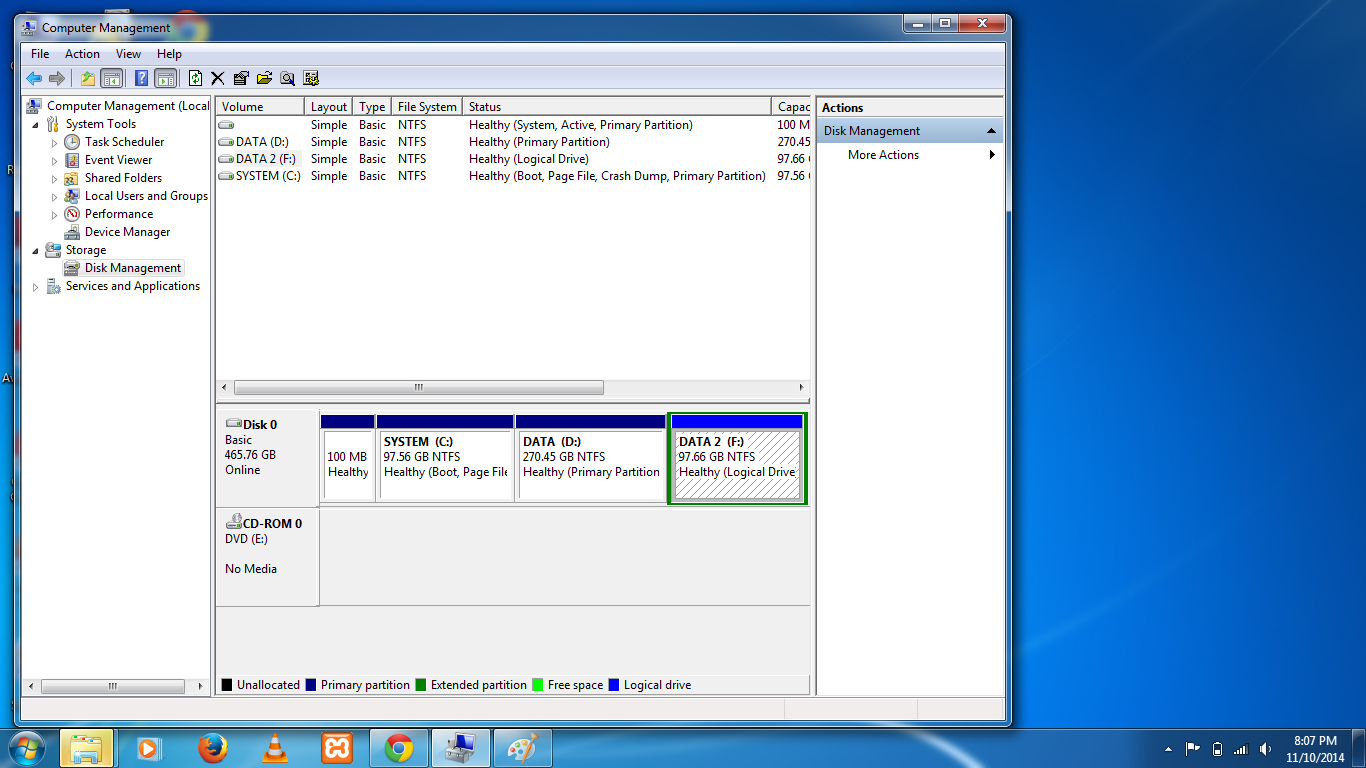This screenshot has width=1366, height=768.
Task: Click the Help question mark toolbar icon
Action: [x=140, y=78]
